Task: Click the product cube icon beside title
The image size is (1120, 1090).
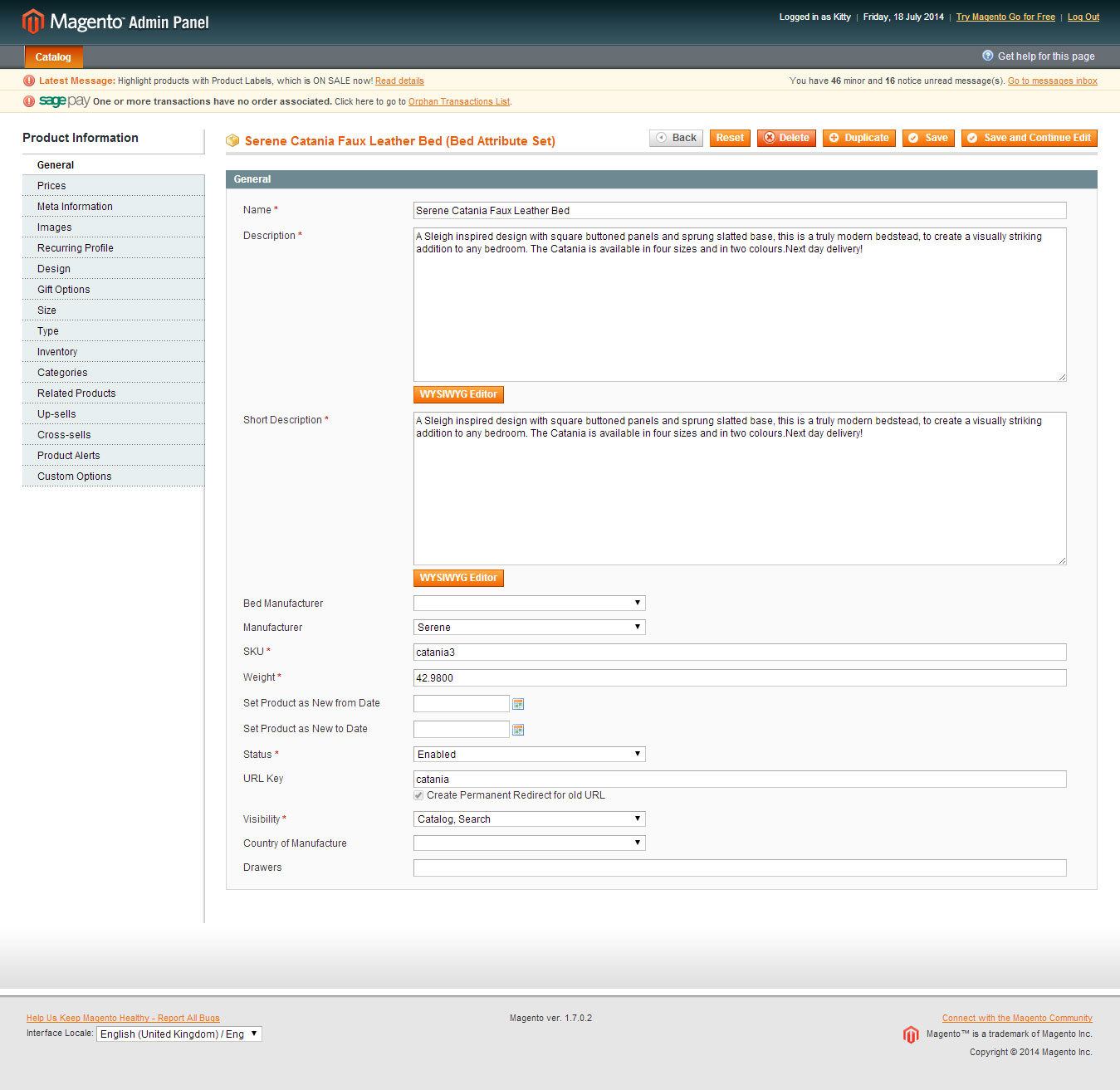Action: 232,141
